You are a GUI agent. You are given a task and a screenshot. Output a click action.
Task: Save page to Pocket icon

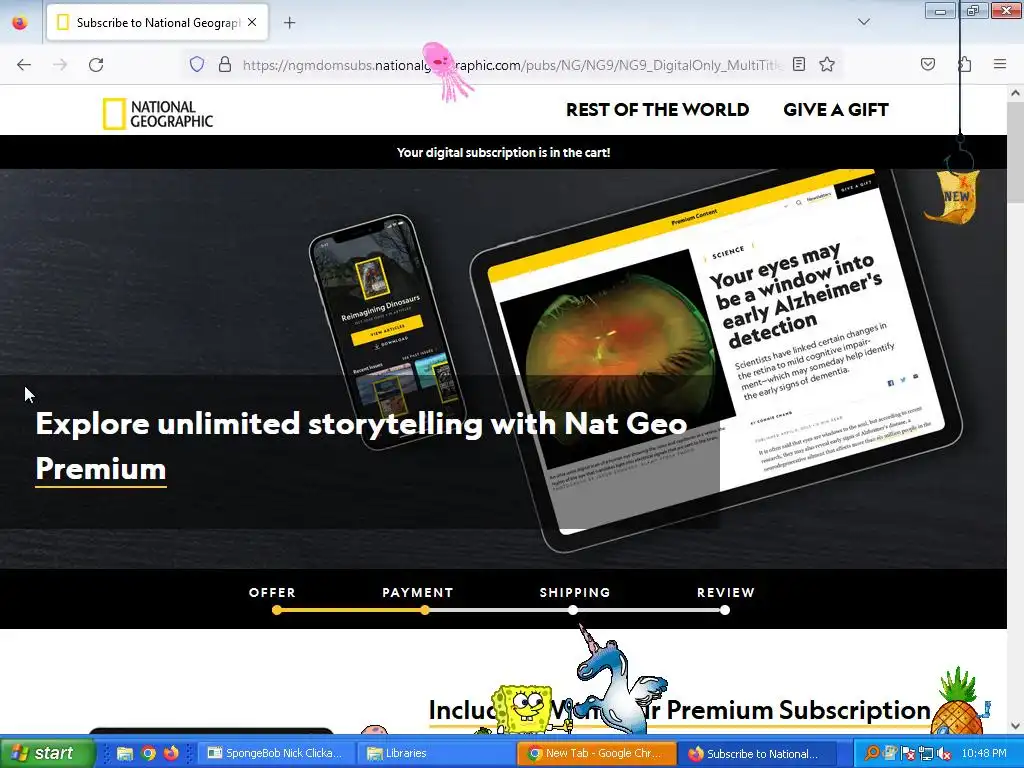pos(927,64)
